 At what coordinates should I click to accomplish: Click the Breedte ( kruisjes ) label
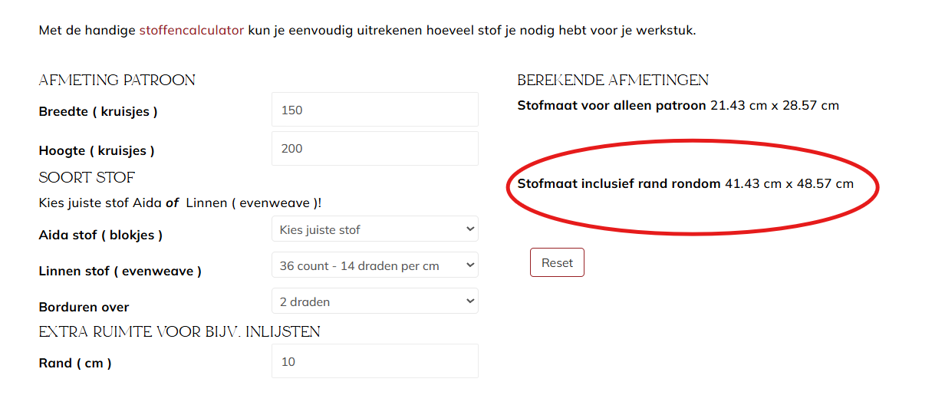point(98,111)
